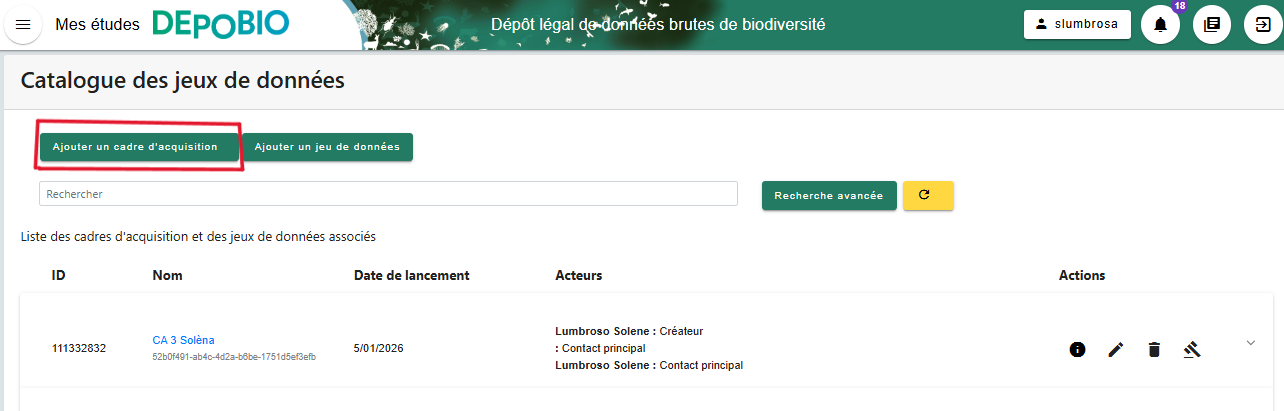
Task: Open the documentation library icon
Action: 1212,25
